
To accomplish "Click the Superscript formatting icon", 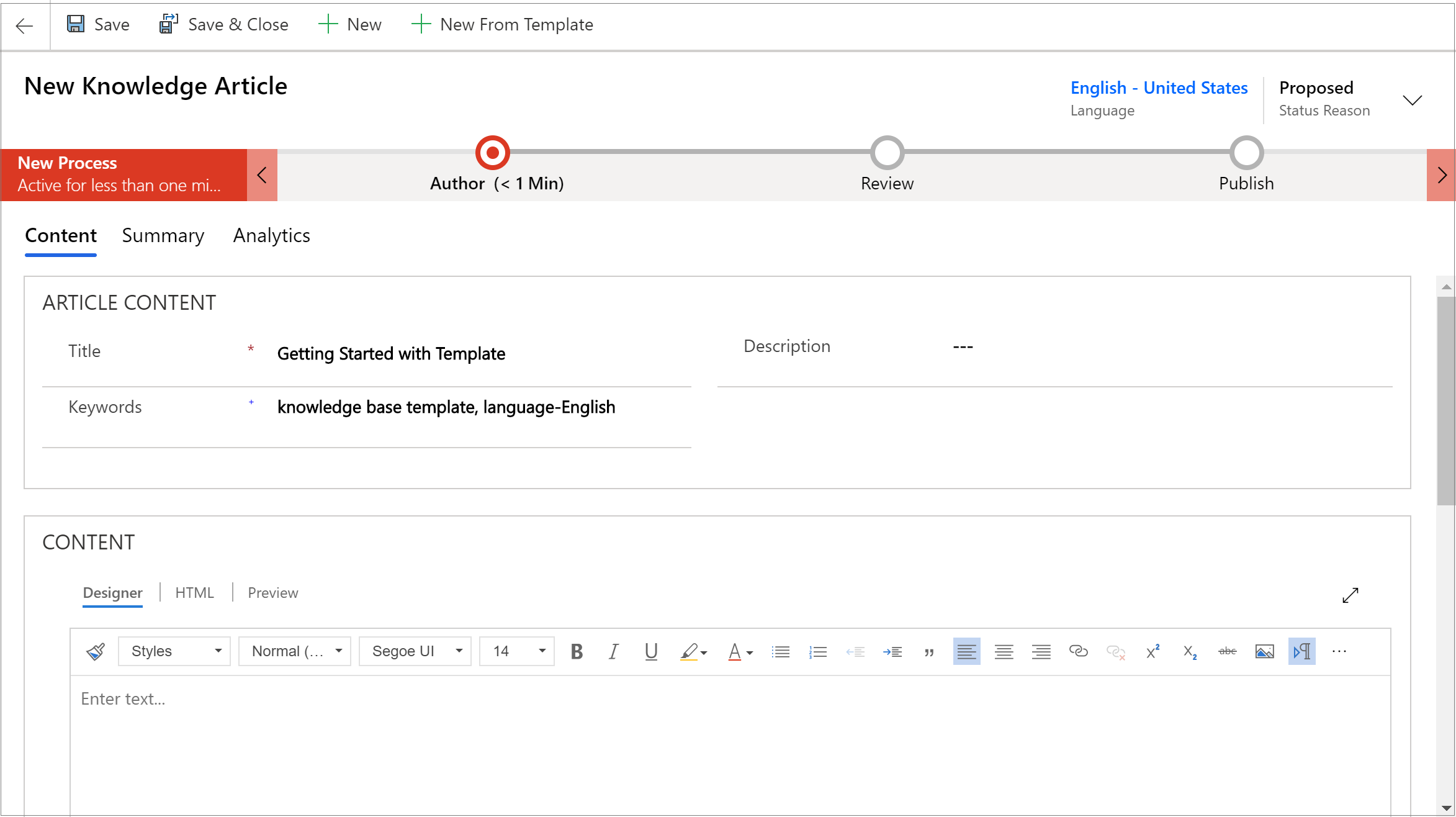I will (x=1152, y=652).
